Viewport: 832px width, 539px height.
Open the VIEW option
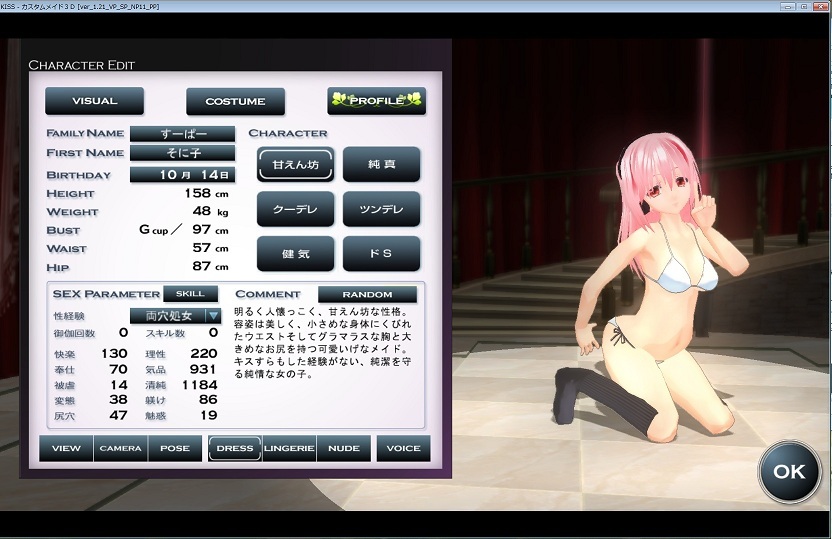pos(66,448)
